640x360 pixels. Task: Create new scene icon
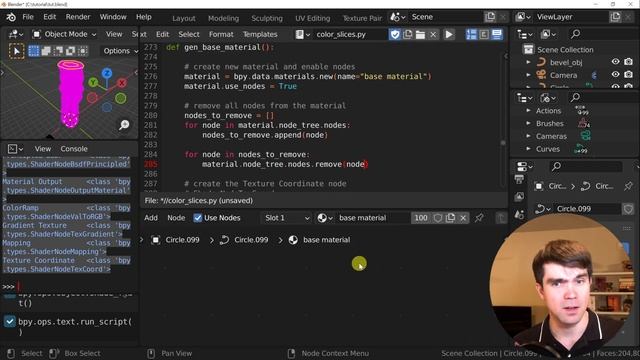(x=490, y=17)
